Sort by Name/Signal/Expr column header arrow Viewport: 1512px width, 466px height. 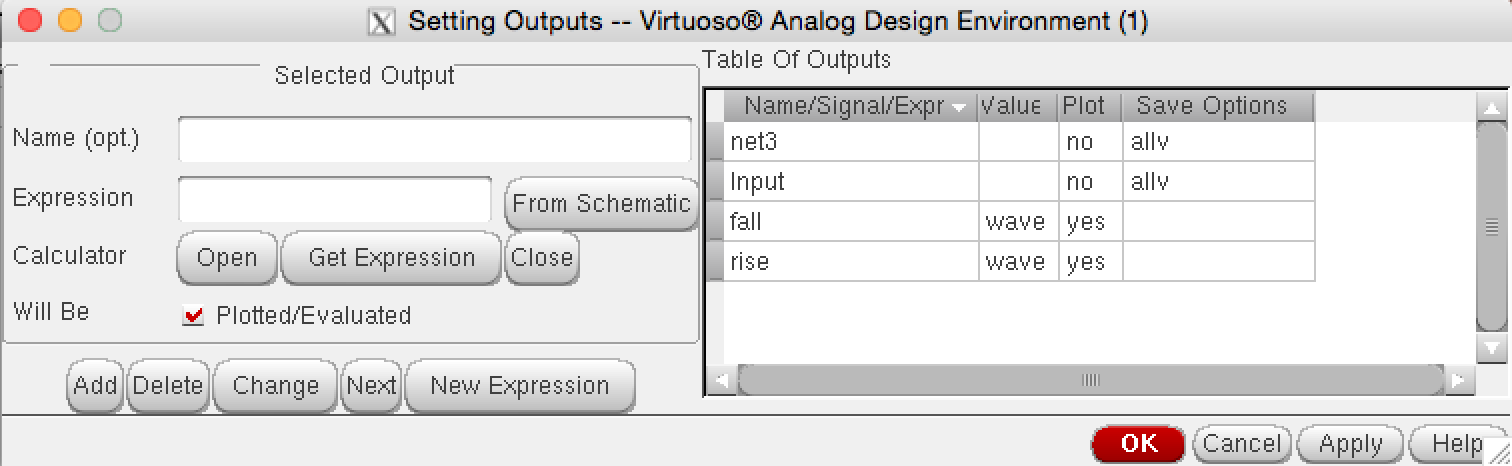pyautogui.click(x=960, y=107)
